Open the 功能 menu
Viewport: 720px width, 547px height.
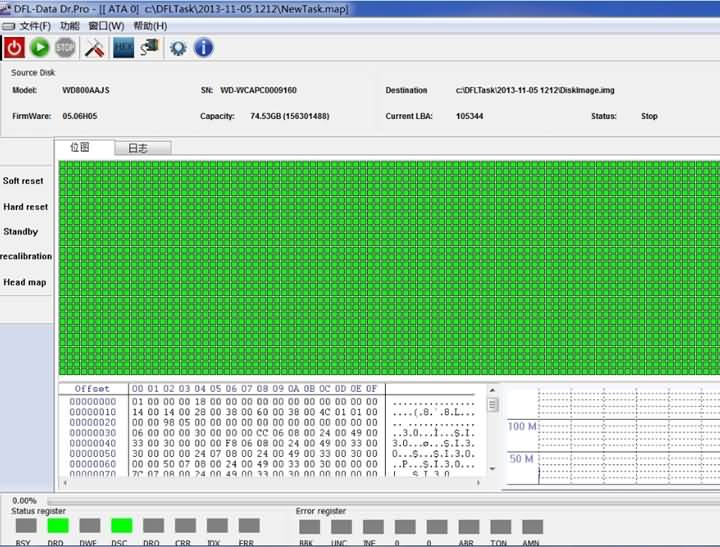(x=69, y=25)
